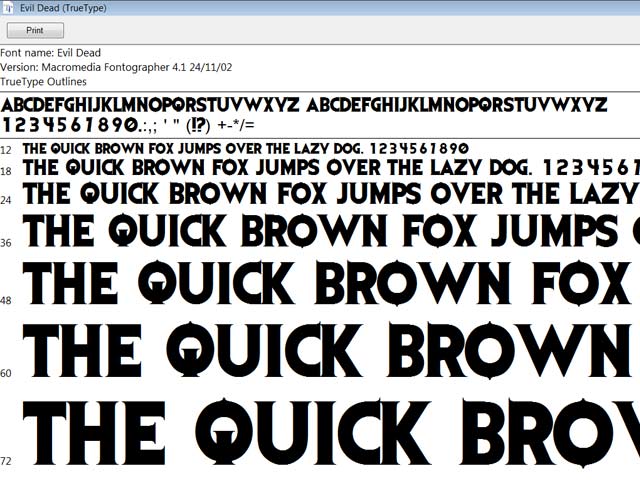Screen dimensions: 640x480
Task: Click the 60 point size label
Action: click(6, 373)
